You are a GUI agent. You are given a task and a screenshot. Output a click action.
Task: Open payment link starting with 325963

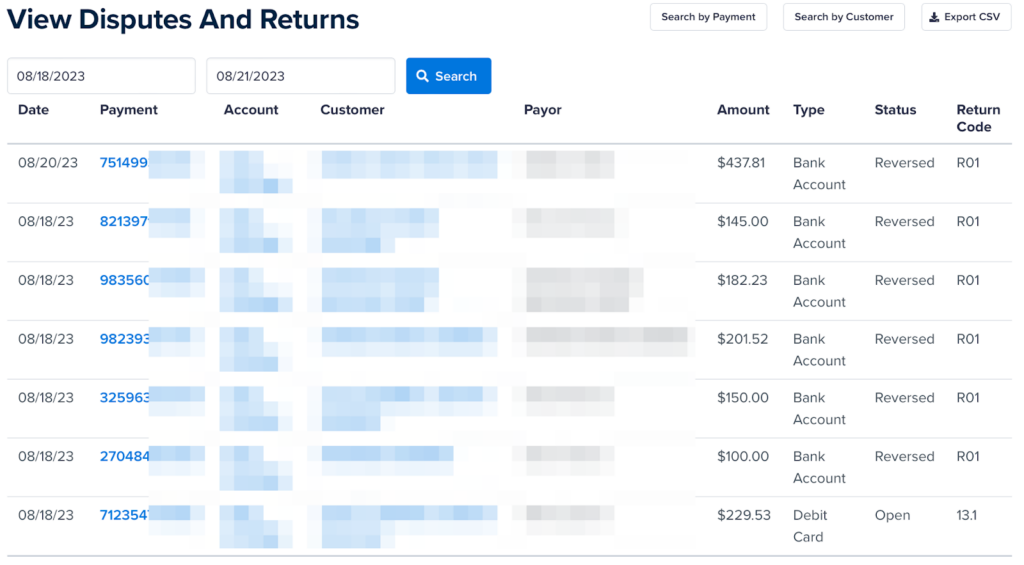(124, 398)
